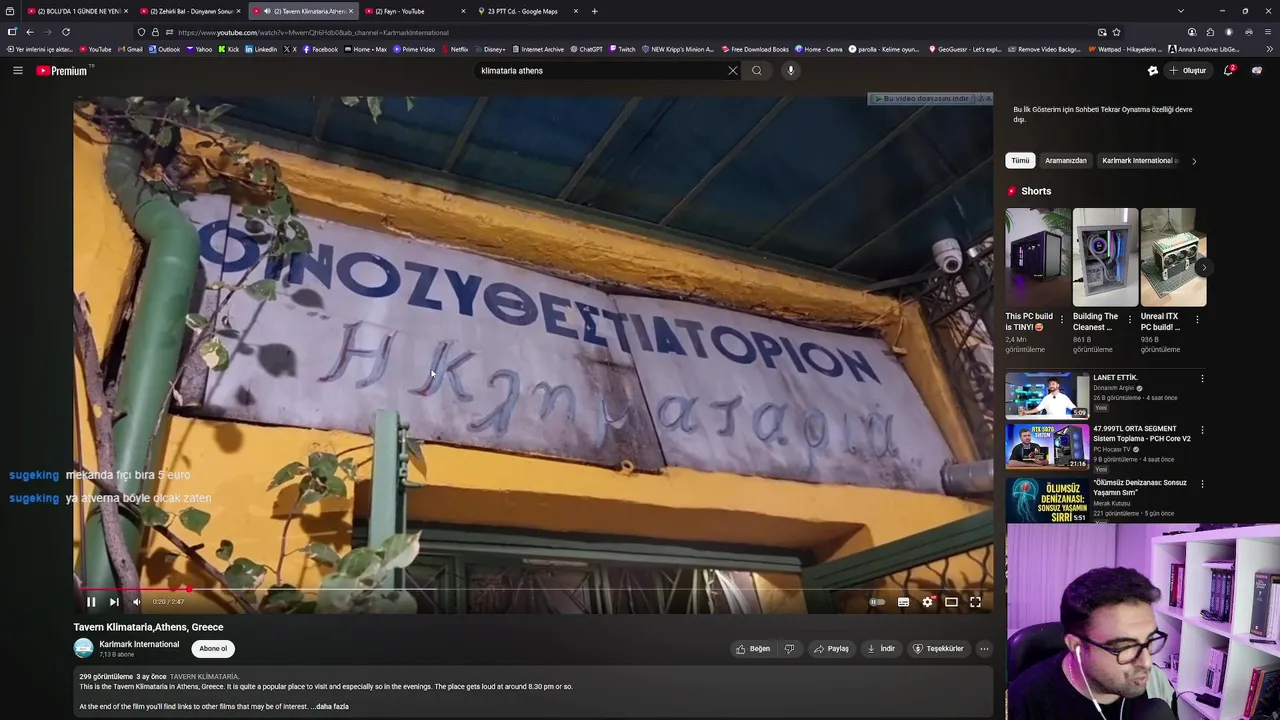This screenshot has width=1280, height=720.
Task: Open options for 'Ölümsüz Denizanası' video
Action: tap(1202, 484)
